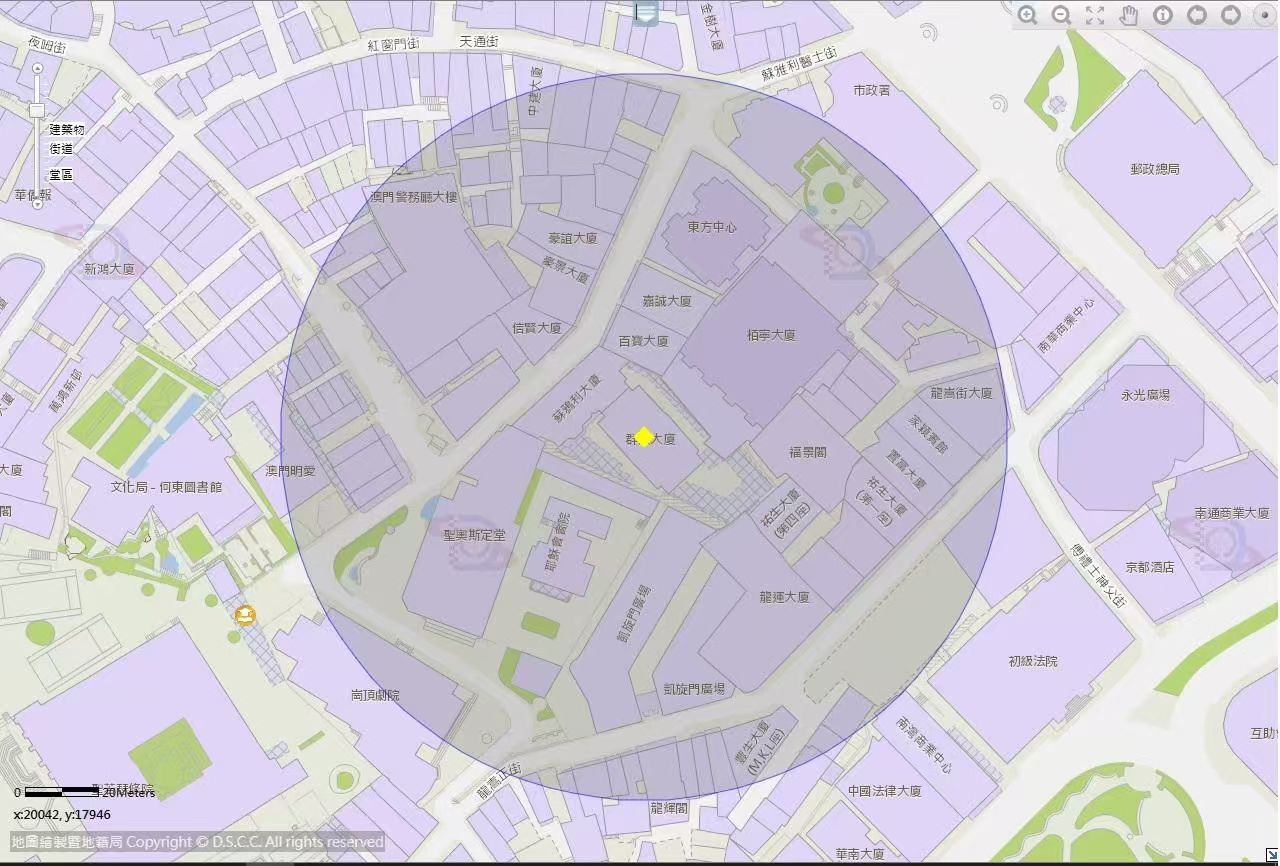Set zoom level to 堂區
This screenshot has width=1280, height=866.
coord(61,175)
